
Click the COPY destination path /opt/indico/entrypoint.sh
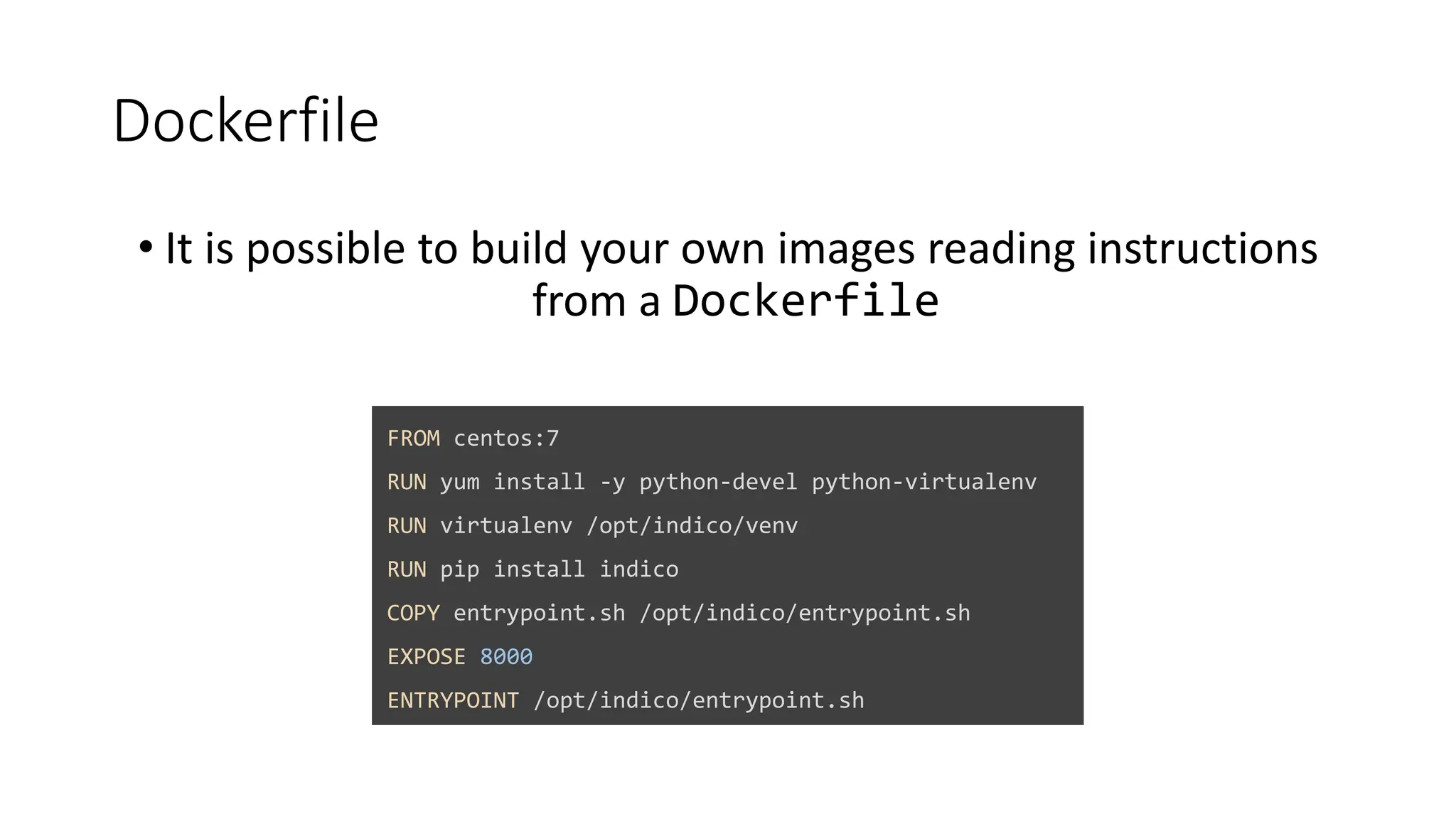pos(804,613)
